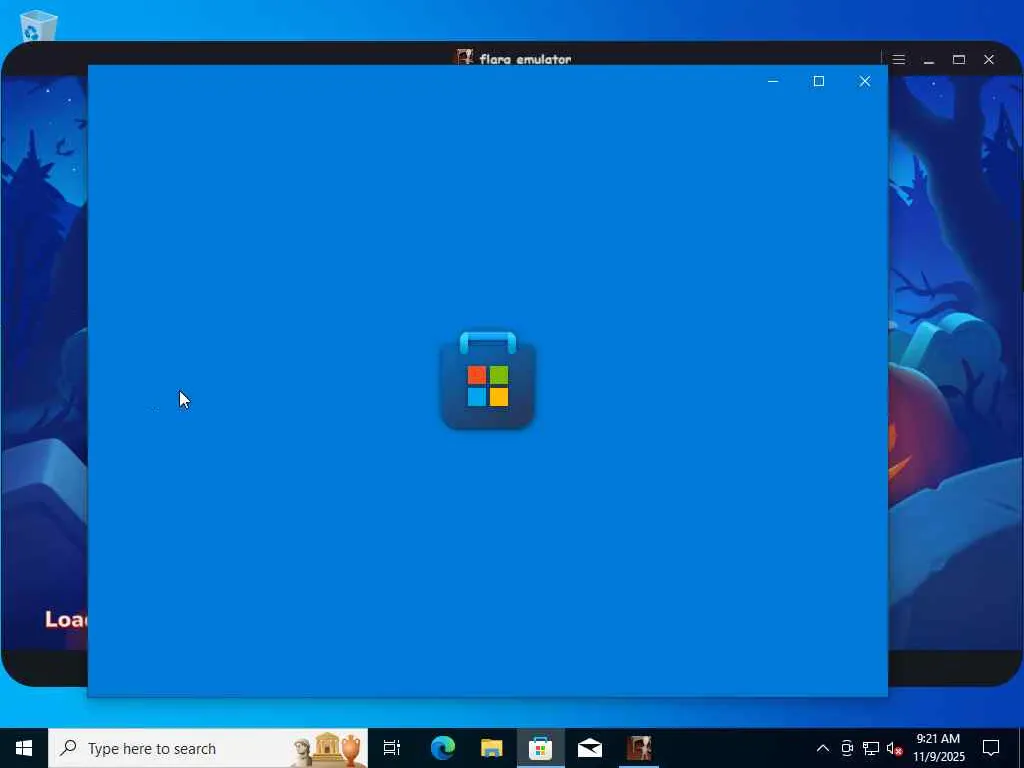Minimize the Microsoft Store window

click(773, 81)
